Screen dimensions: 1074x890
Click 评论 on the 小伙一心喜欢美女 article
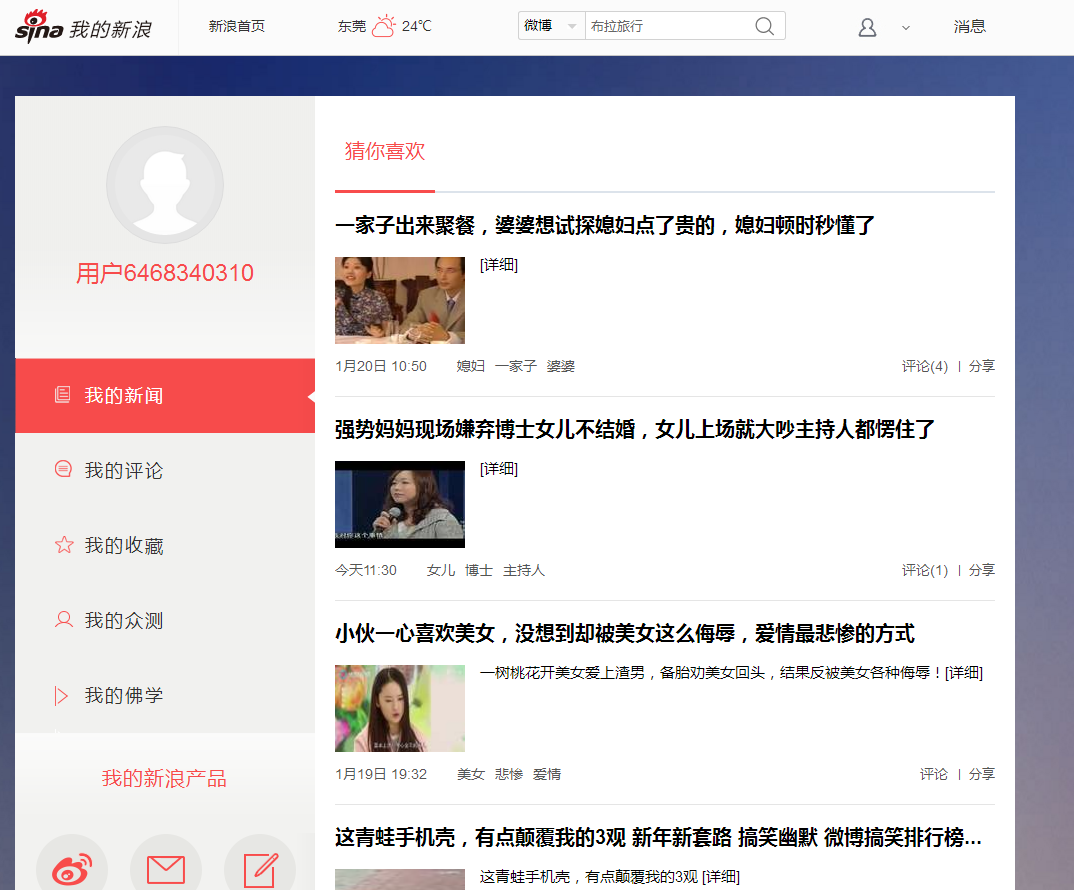934,774
